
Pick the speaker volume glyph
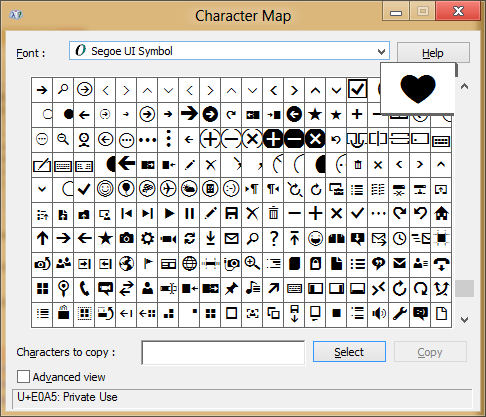(378, 314)
